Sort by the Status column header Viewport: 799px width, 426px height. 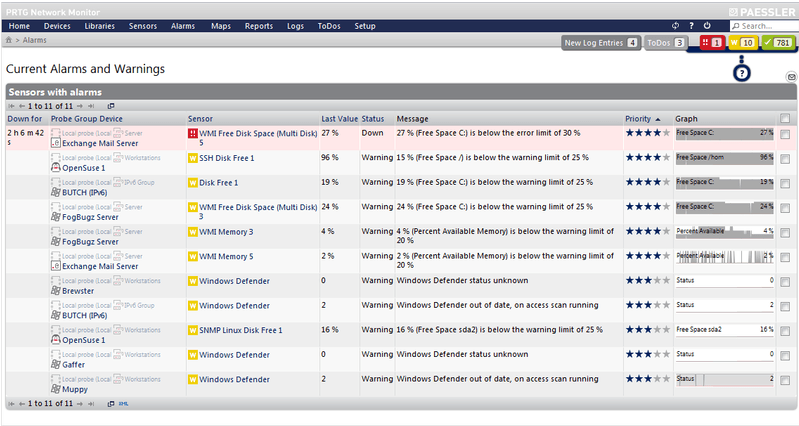pos(372,119)
